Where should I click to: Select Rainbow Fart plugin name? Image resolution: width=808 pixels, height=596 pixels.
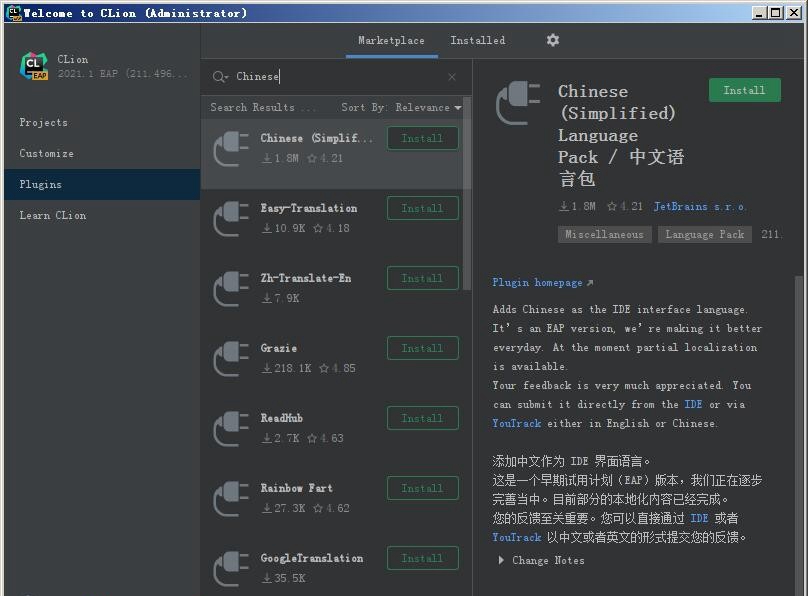point(296,488)
